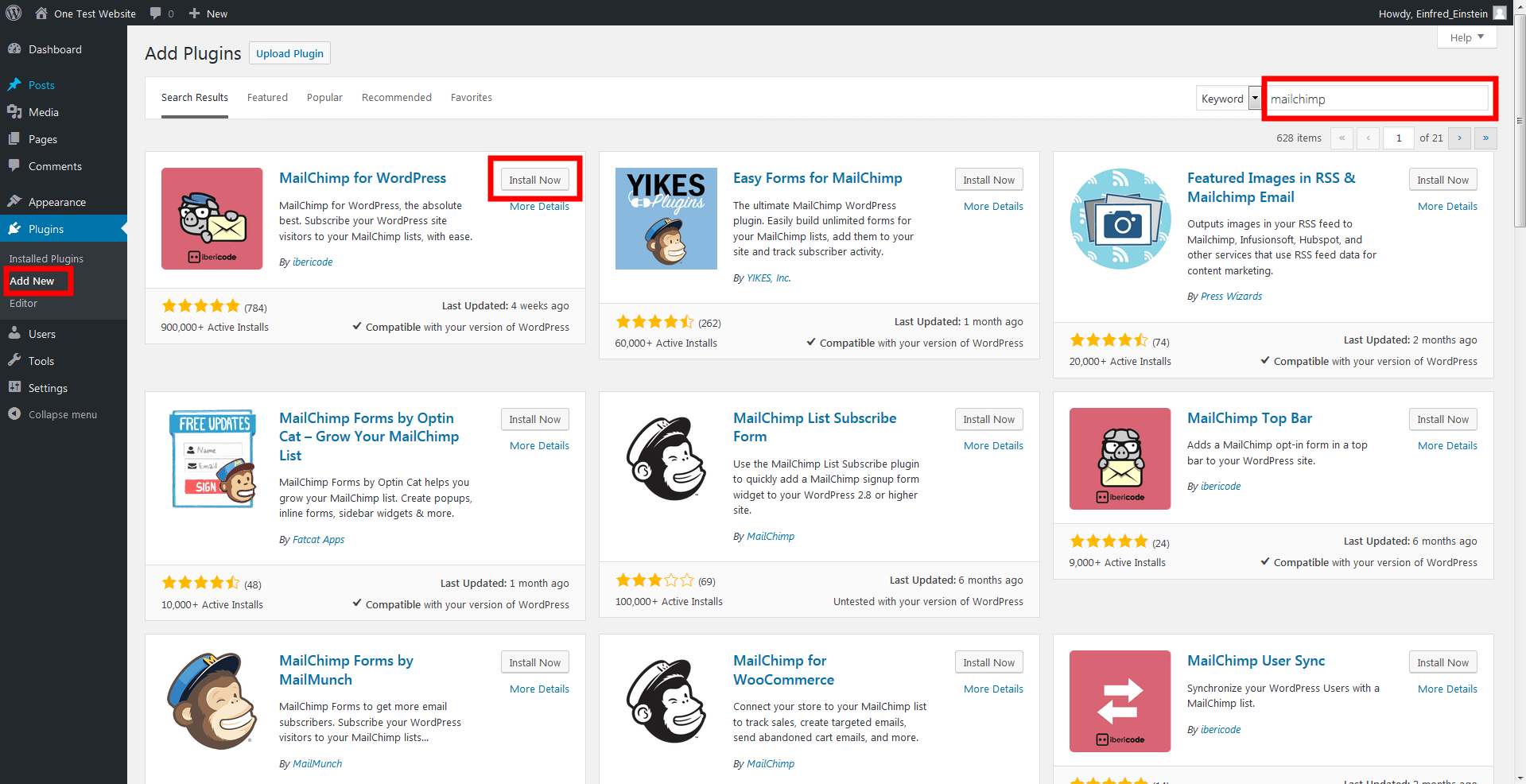This screenshot has width=1526, height=784.
Task: Go to next page of results
Action: [1459, 138]
